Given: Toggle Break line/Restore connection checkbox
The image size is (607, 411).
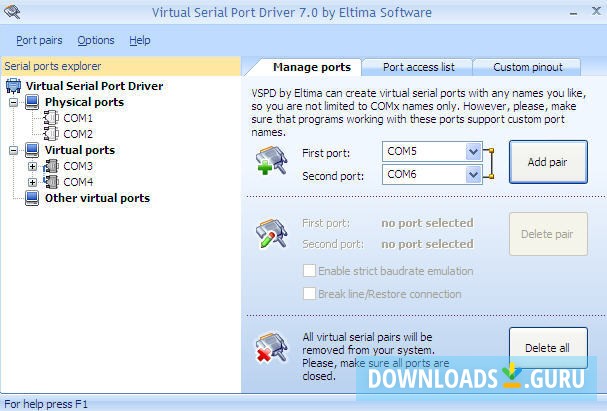Looking at the screenshot, I should click(x=309, y=294).
